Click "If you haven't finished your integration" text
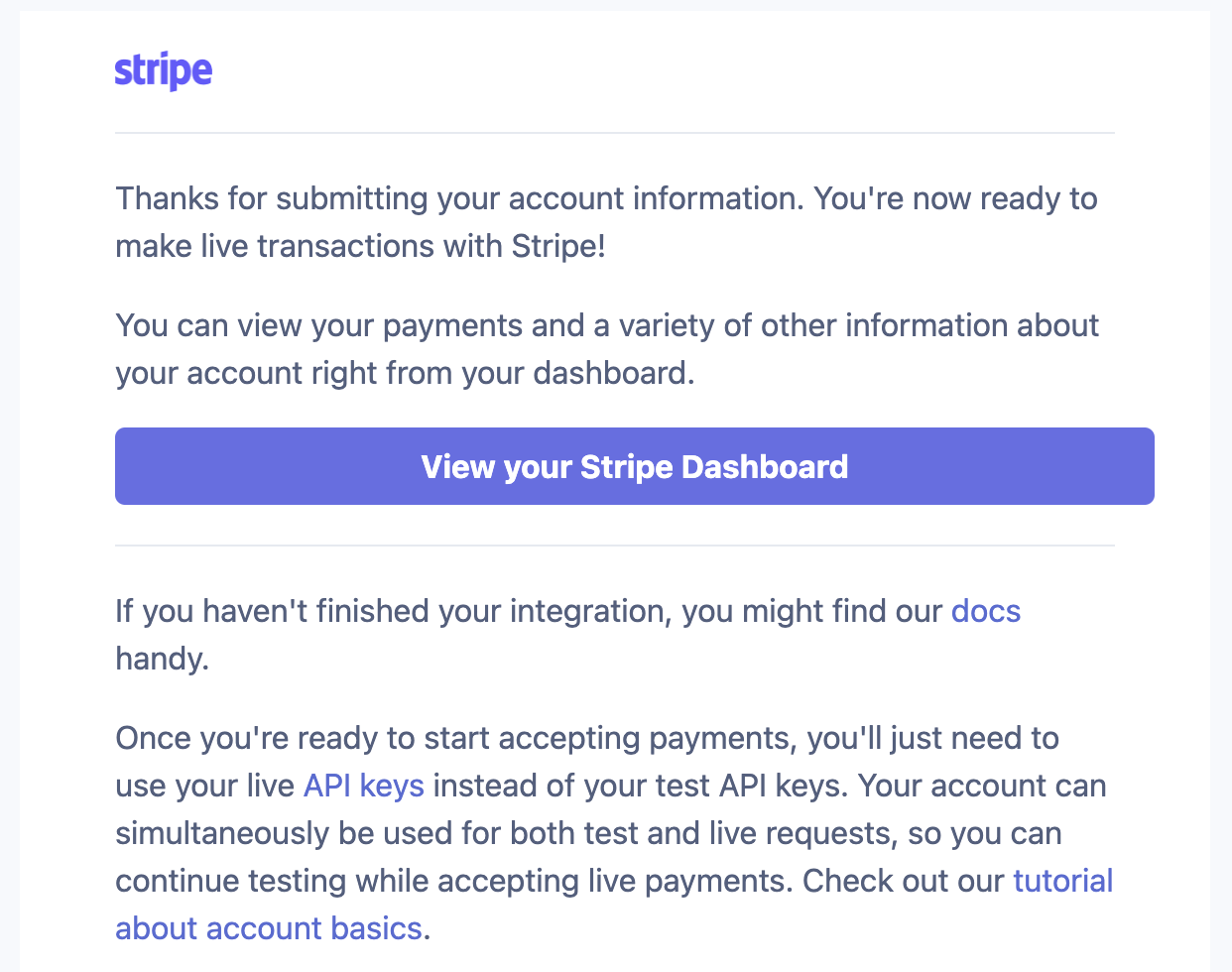This screenshot has height=972, width=1232. 395,611
